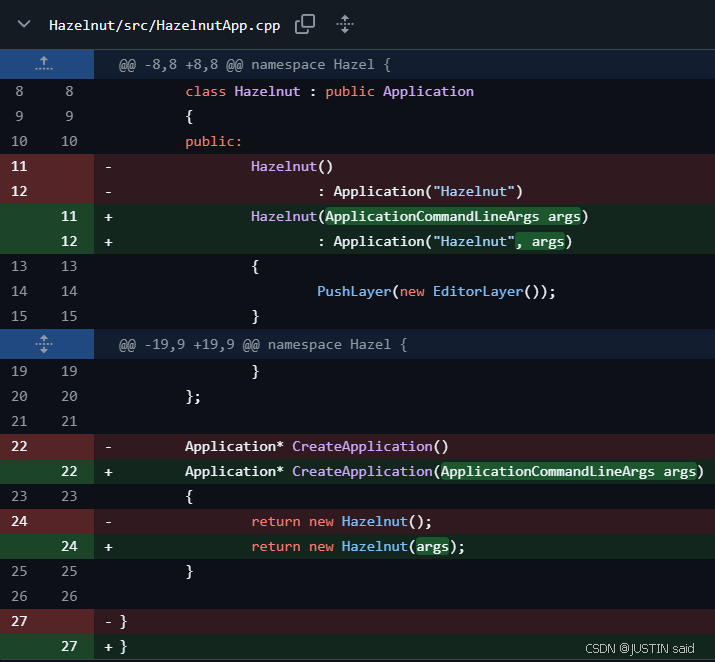The image size is (715, 662).
Task: Expand hidden lines between lines 15 and 19
Action: click(x=44, y=344)
